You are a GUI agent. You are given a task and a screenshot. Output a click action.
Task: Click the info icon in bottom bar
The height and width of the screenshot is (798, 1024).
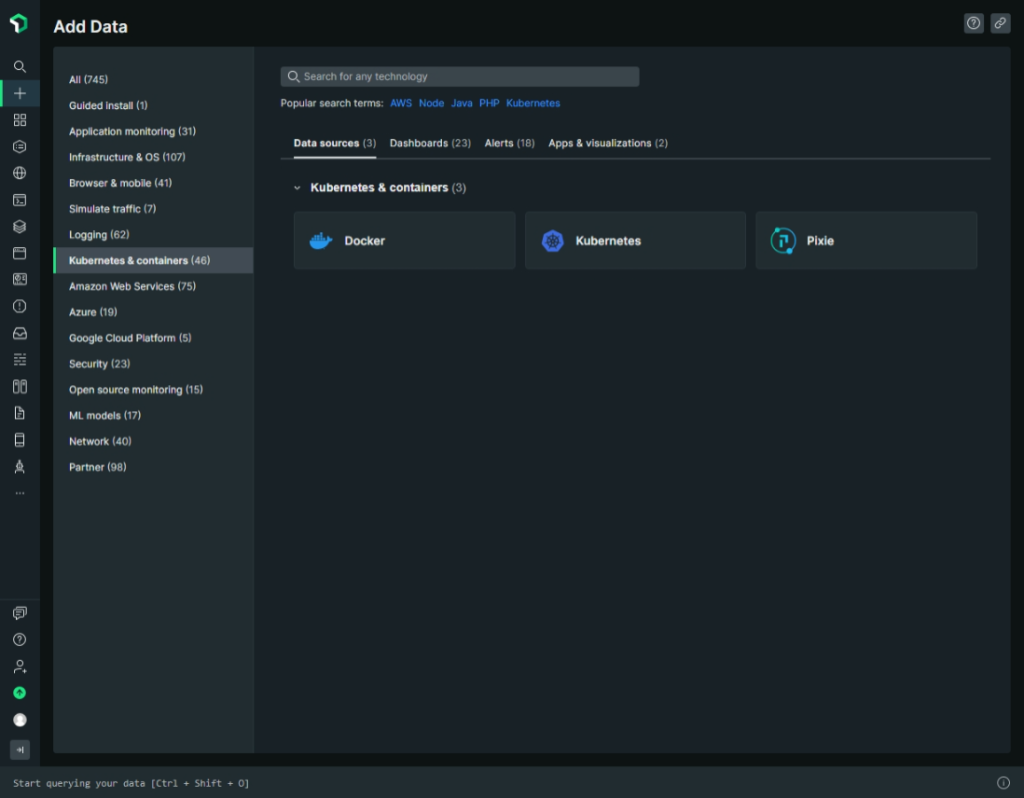pos(1003,782)
